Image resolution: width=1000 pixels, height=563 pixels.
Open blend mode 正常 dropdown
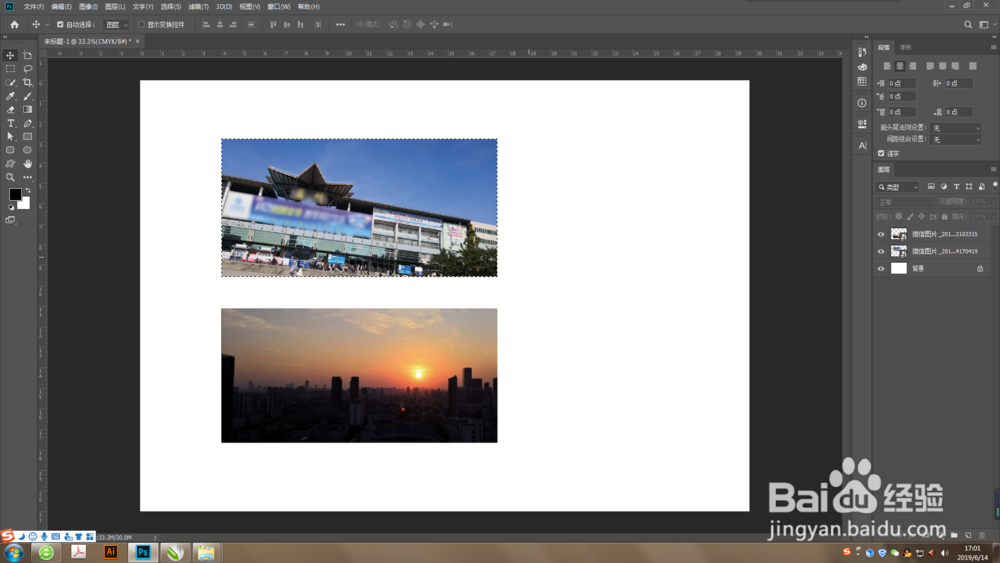905,202
